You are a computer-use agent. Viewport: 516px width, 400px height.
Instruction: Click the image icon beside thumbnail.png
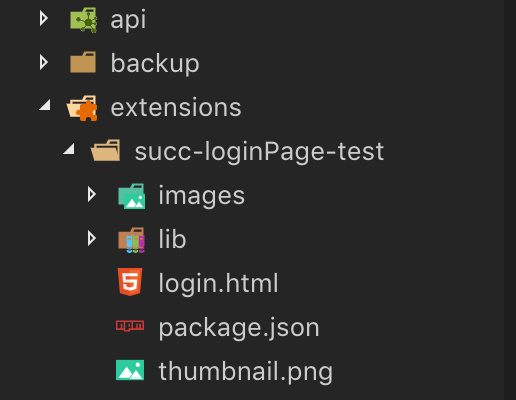coord(130,370)
